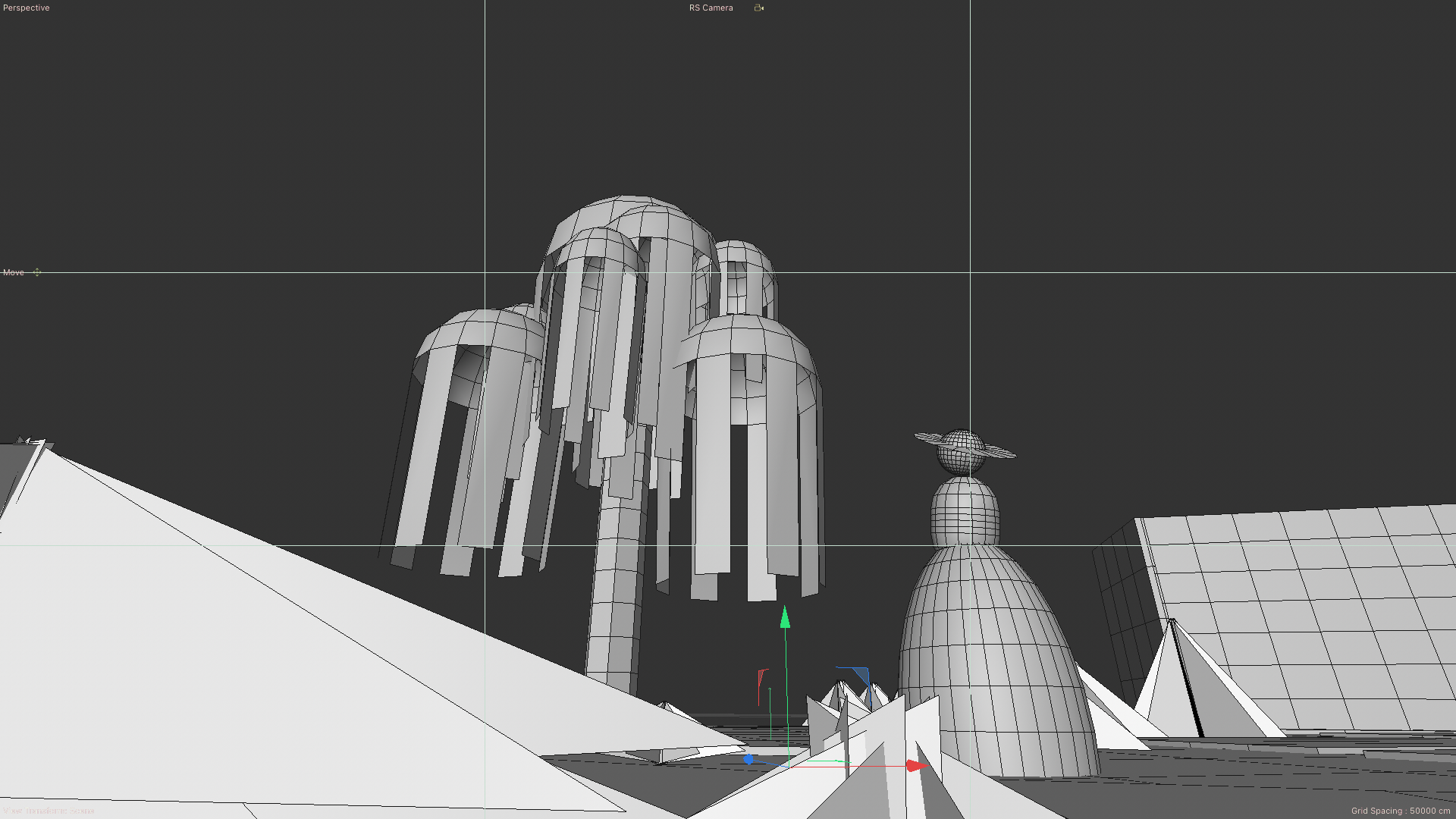Click the RS Camera label
This screenshot has height=819, width=1456.
(x=711, y=8)
